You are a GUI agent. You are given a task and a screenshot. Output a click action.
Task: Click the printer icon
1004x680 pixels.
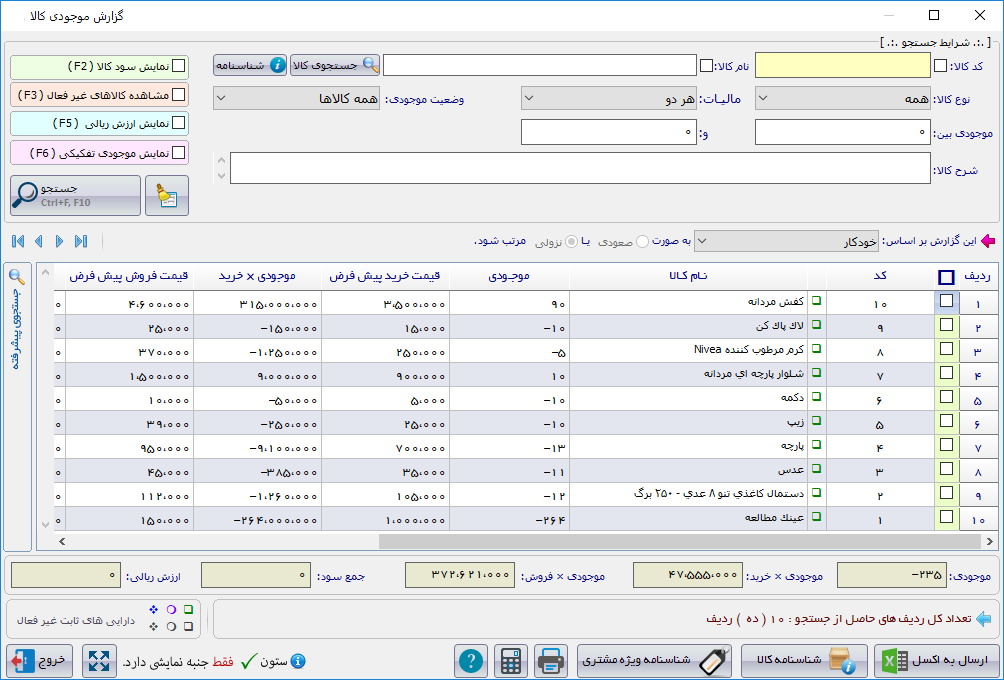[x=551, y=661]
